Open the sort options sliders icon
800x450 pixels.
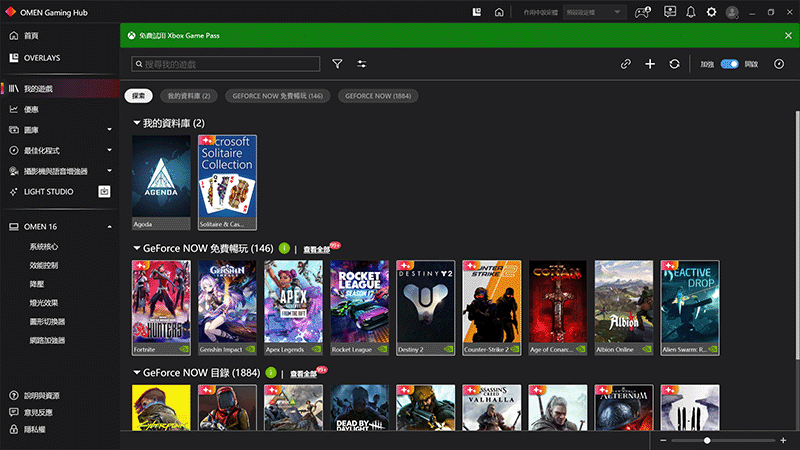click(x=362, y=64)
